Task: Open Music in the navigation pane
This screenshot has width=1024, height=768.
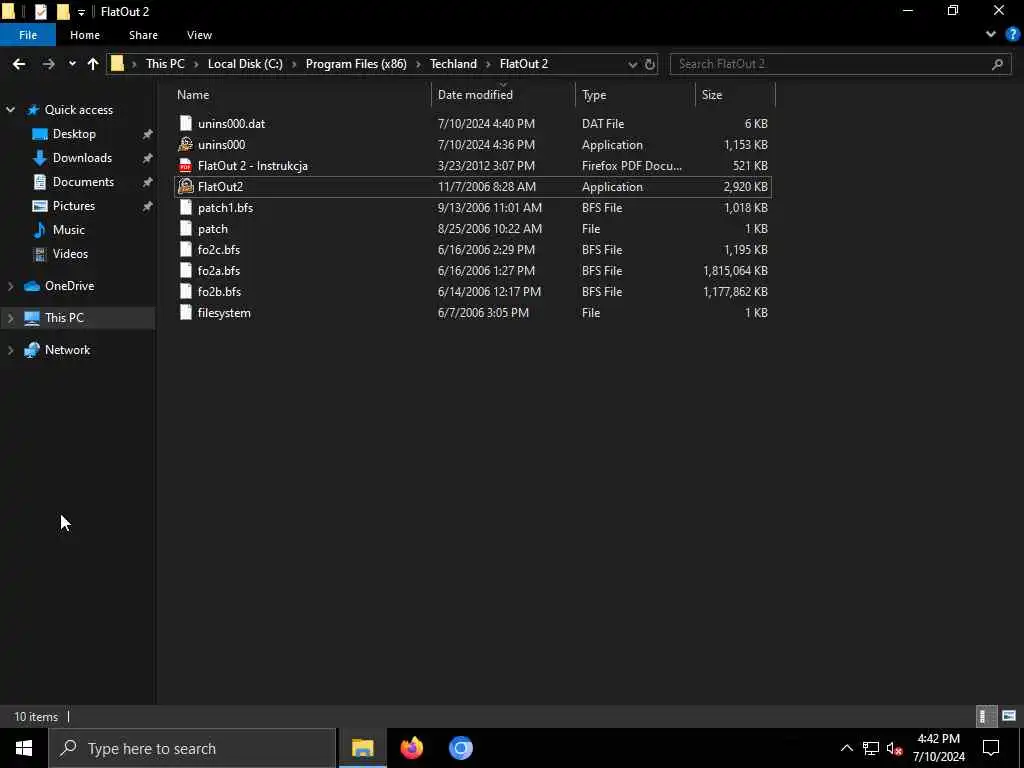Action: pos(69,230)
